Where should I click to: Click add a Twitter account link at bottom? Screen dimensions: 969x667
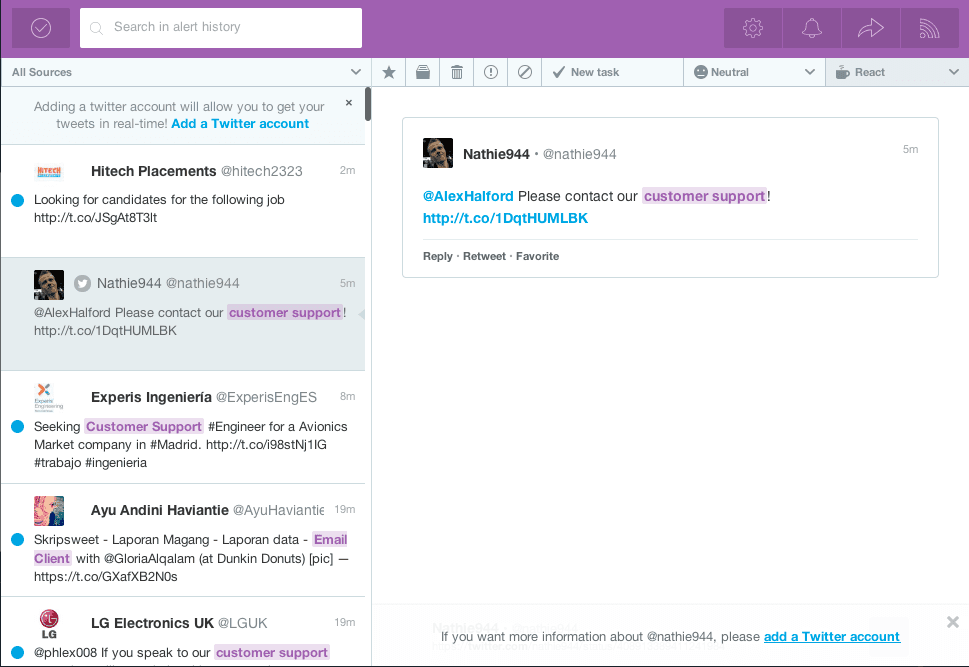pyautogui.click(x=832, y=637)
